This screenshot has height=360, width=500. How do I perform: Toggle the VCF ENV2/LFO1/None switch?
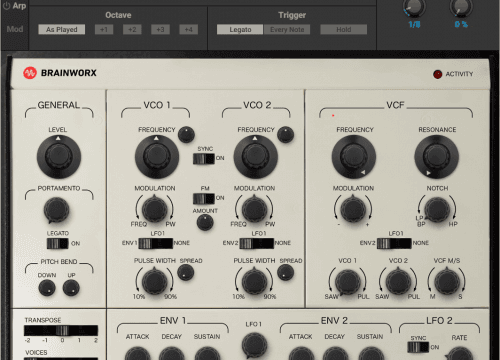(394, 243)
